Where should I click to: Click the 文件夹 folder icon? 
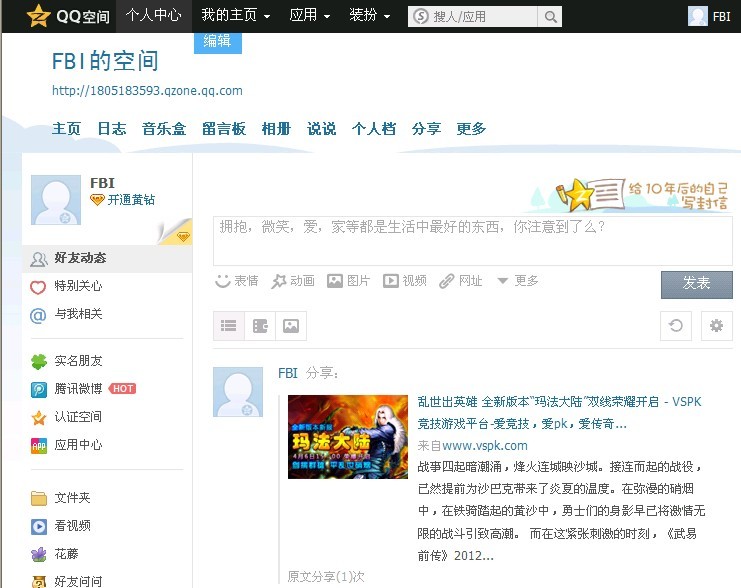pyautogui.click(x=39, y=498)
